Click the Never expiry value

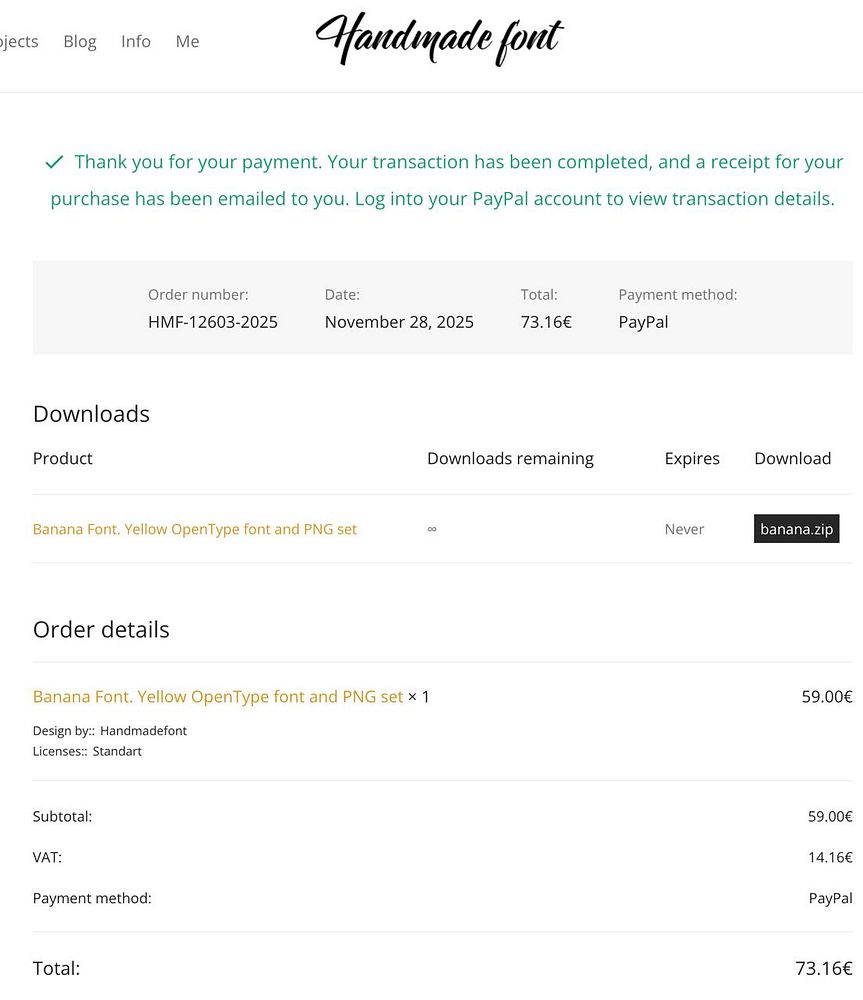(x=684, y=529)
